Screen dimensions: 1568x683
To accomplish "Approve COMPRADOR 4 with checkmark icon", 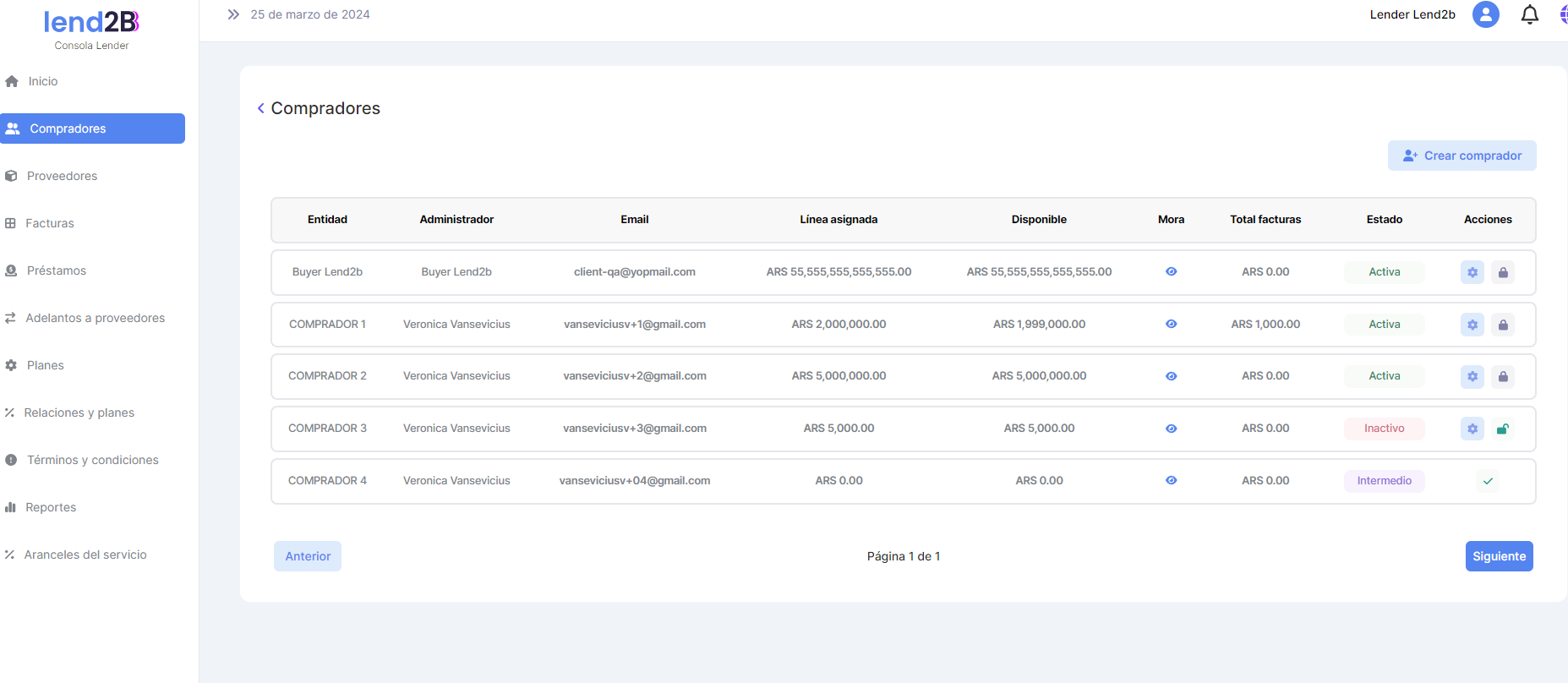I will (x=1487, y=481).
